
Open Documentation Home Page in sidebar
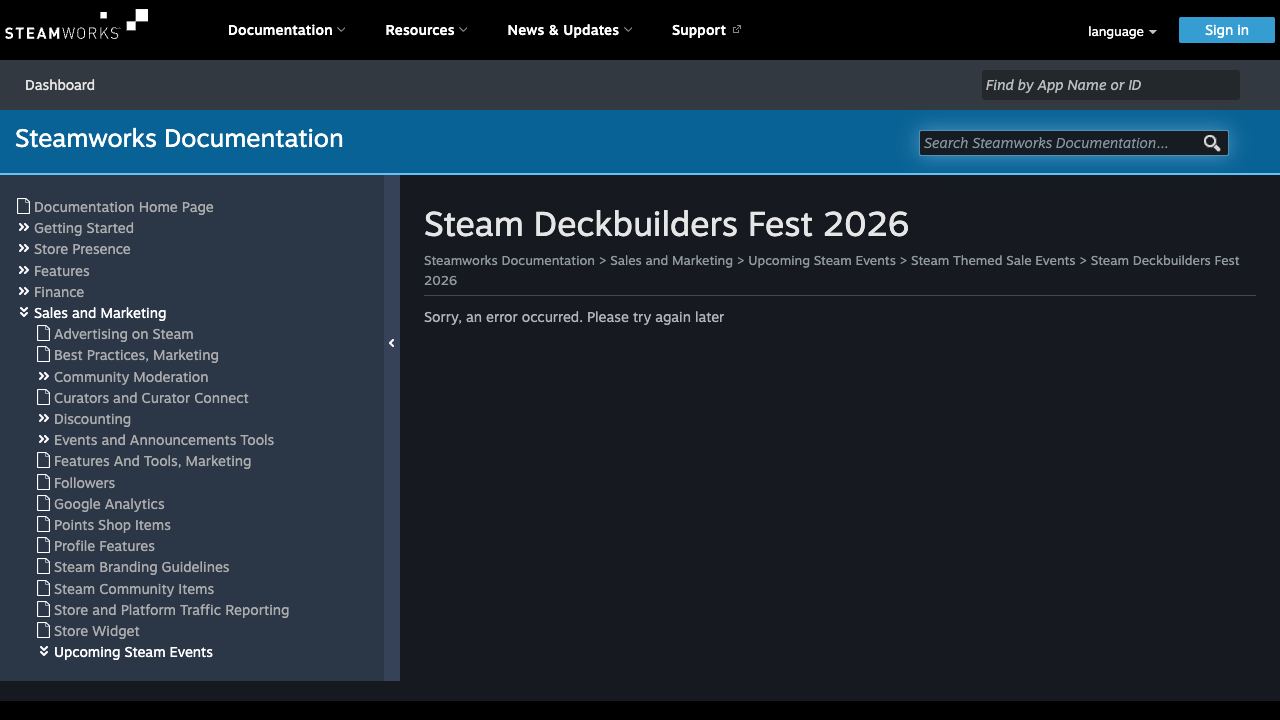pyautogui.click(x=124, y=207)
